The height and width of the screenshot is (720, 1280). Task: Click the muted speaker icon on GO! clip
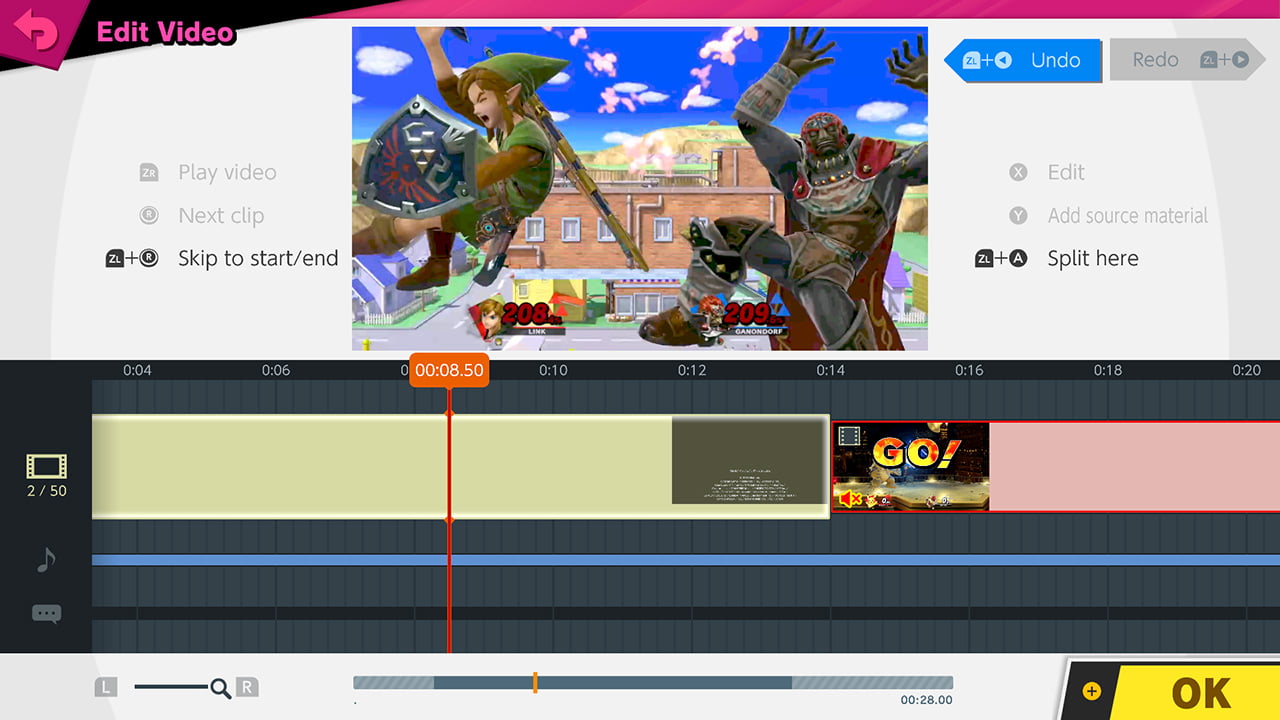(x=850, y=498)
